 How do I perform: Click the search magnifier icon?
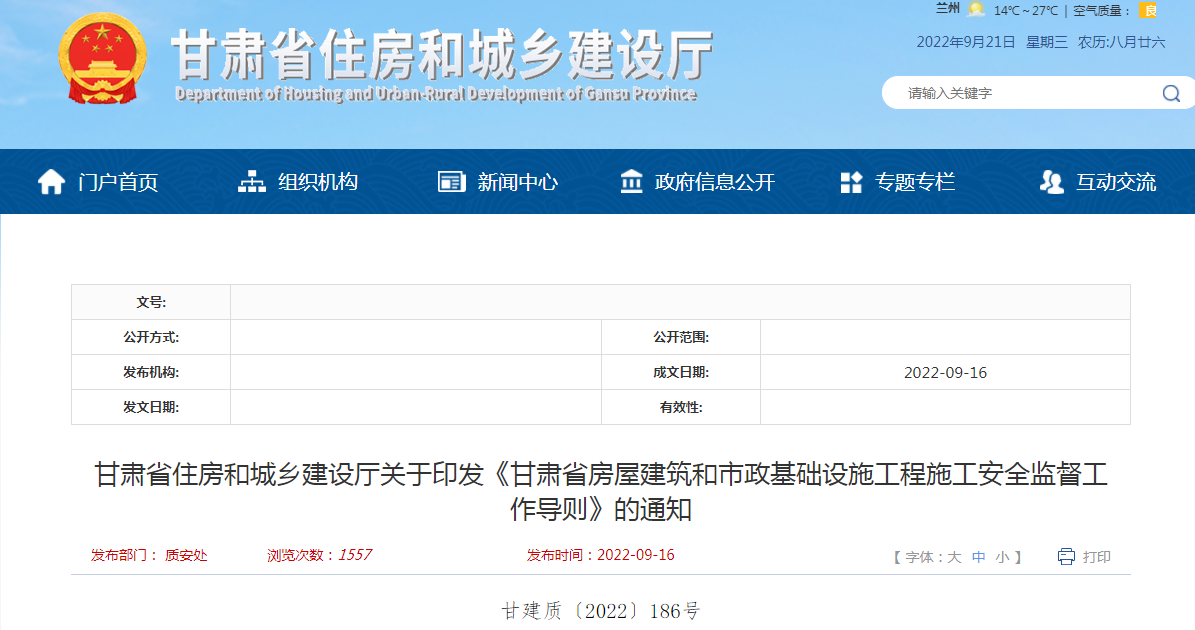pyautogui.click(x=1171, y=93)
